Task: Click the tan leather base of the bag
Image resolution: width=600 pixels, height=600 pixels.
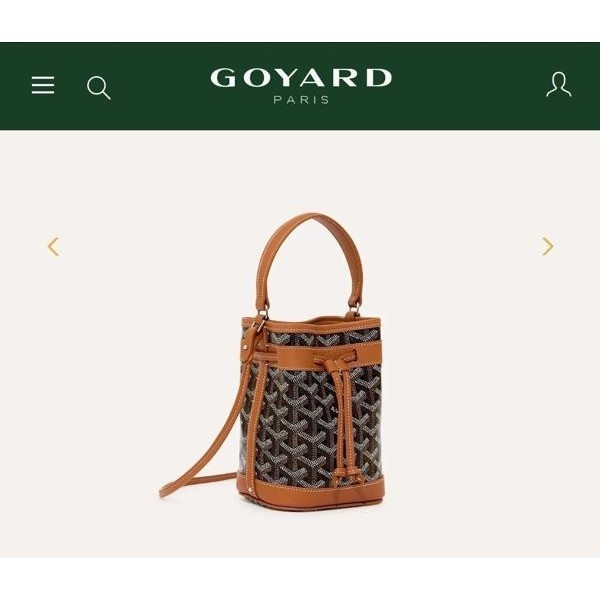Action: click(311, 494)
